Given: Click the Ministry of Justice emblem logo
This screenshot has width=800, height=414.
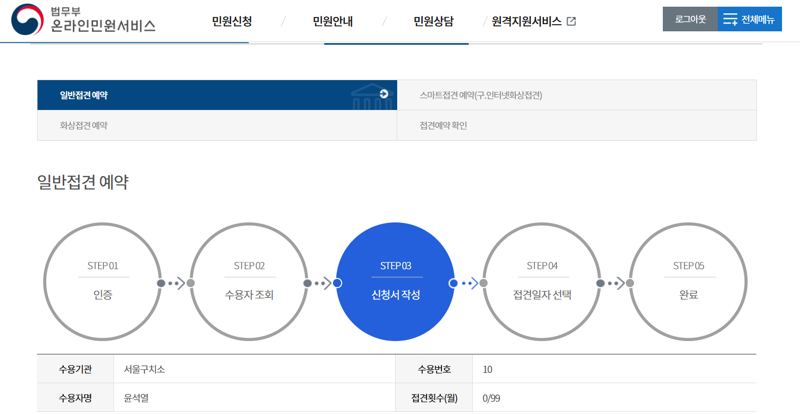Looking at the screenshot, I should [x=27, y=20].
